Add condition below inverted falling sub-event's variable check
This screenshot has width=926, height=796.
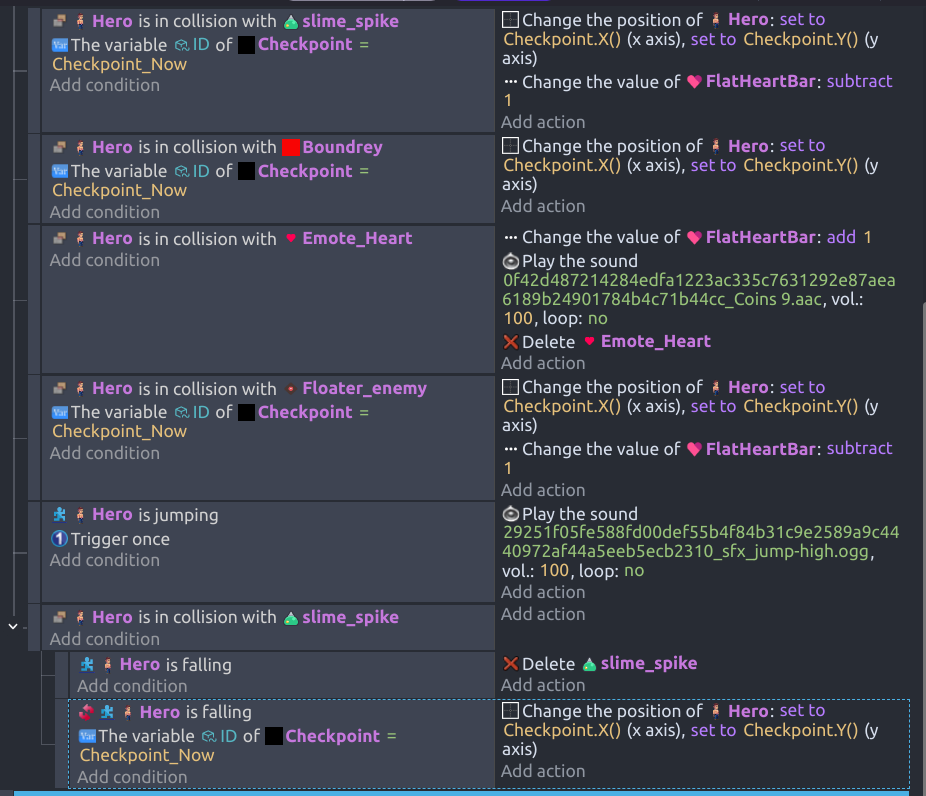click(x=132, y=777)
